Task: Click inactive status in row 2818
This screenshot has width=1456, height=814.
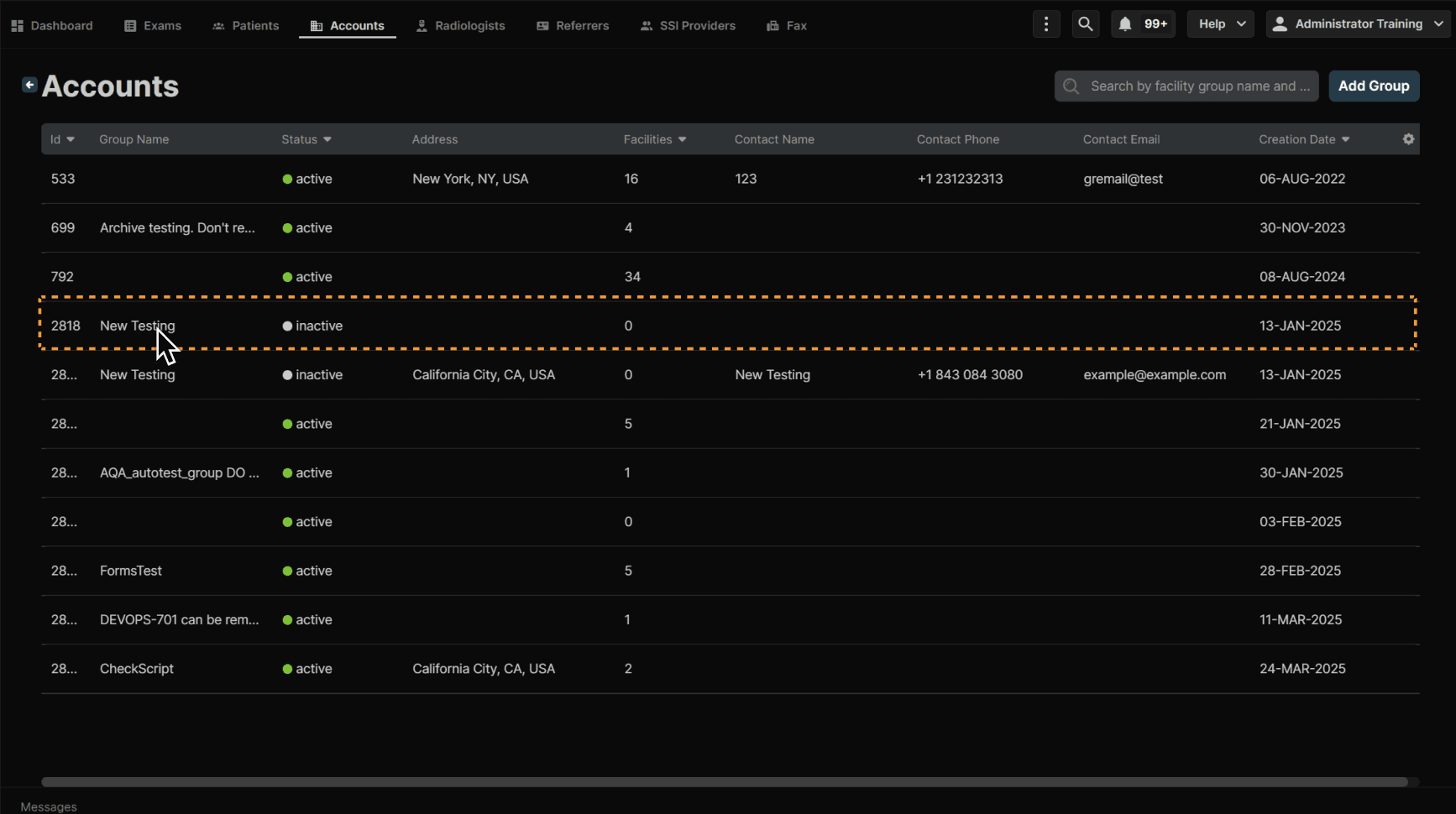Action: pyautogui.click(x=312, y=326)
